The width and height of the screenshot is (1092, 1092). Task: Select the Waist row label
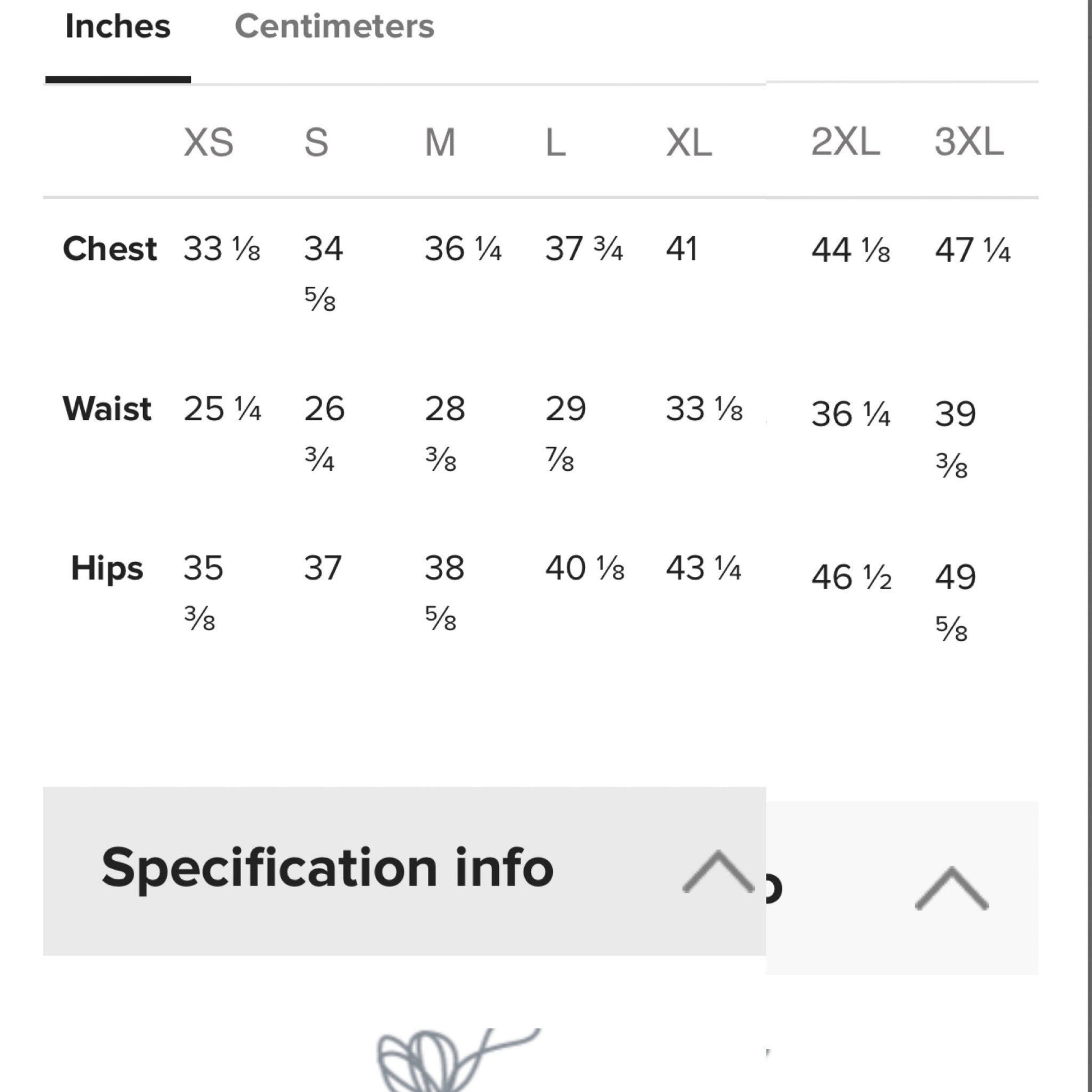(x=107, y=409)
